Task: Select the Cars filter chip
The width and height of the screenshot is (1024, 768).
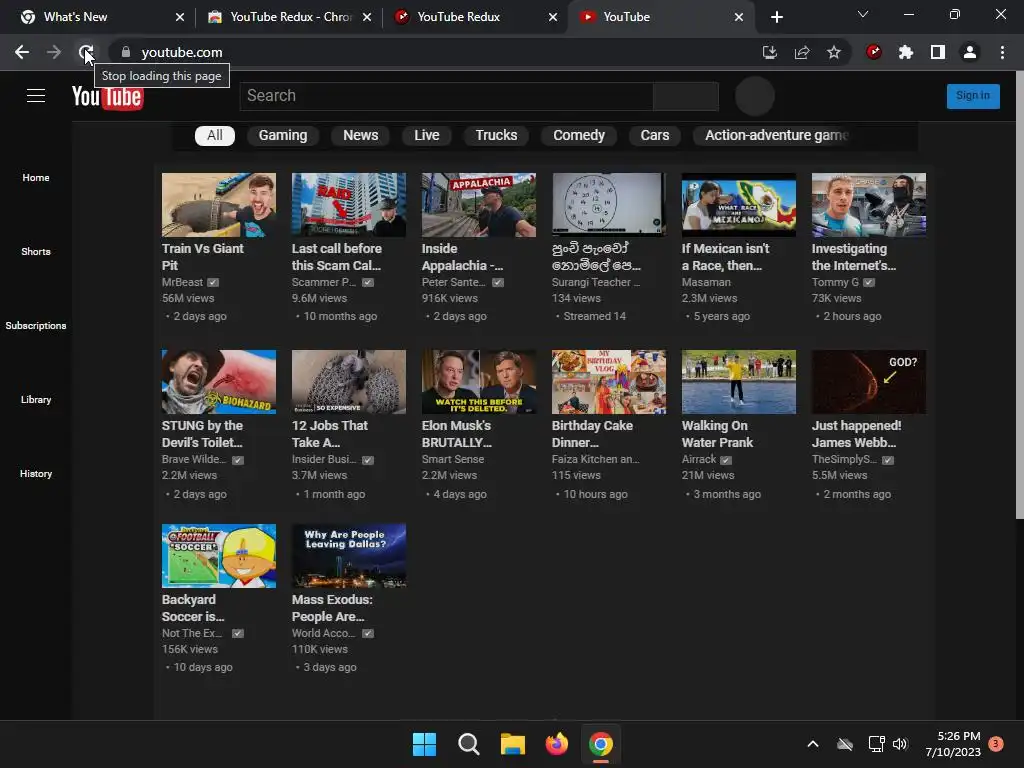Action: tap(654, 135)
